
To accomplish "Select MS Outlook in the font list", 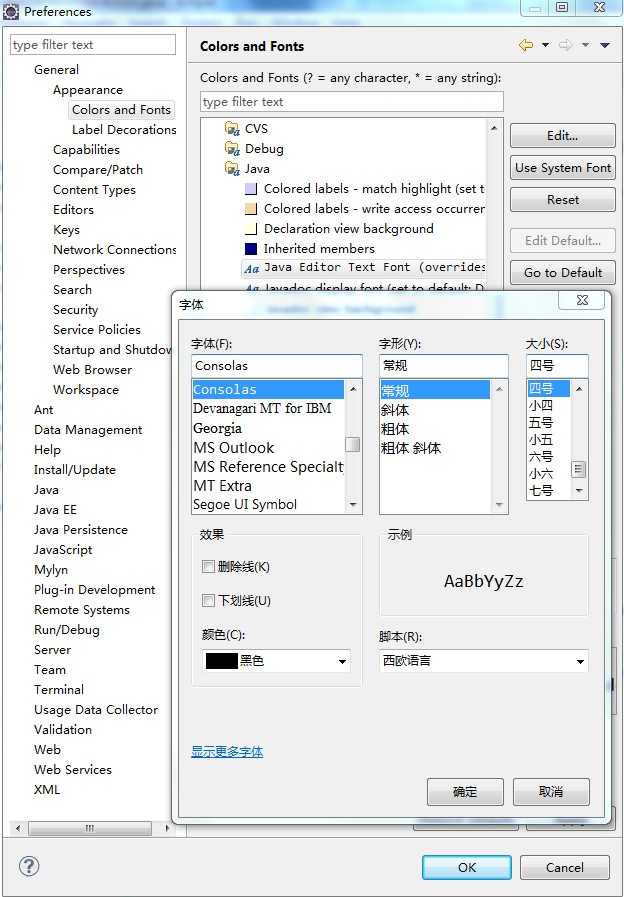I will (234, 448).
